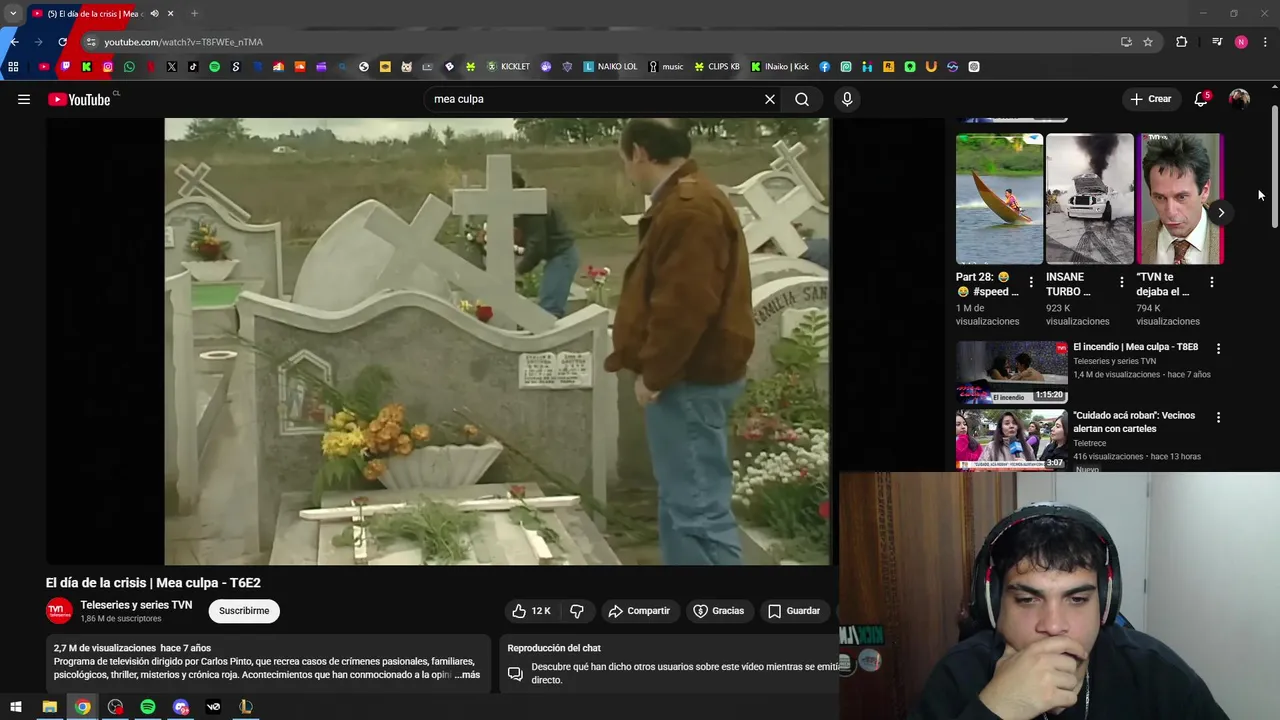This screenshot has height=720, width=1280.
Task: Open Chrome profile avatar N
Action: tap(1241, 42)
